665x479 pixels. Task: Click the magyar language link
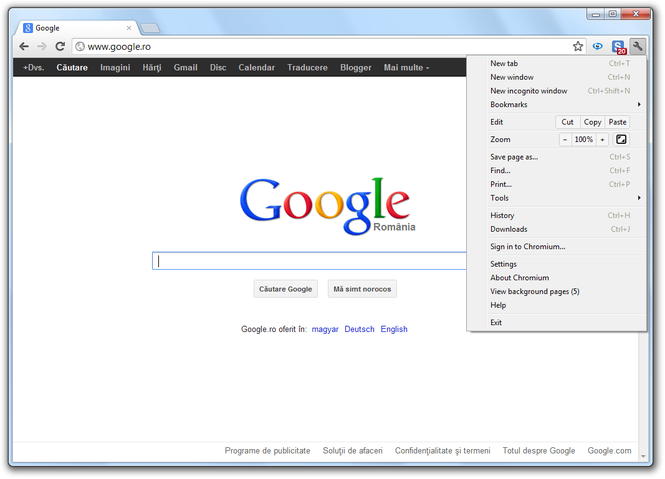[x=325, y=329]
